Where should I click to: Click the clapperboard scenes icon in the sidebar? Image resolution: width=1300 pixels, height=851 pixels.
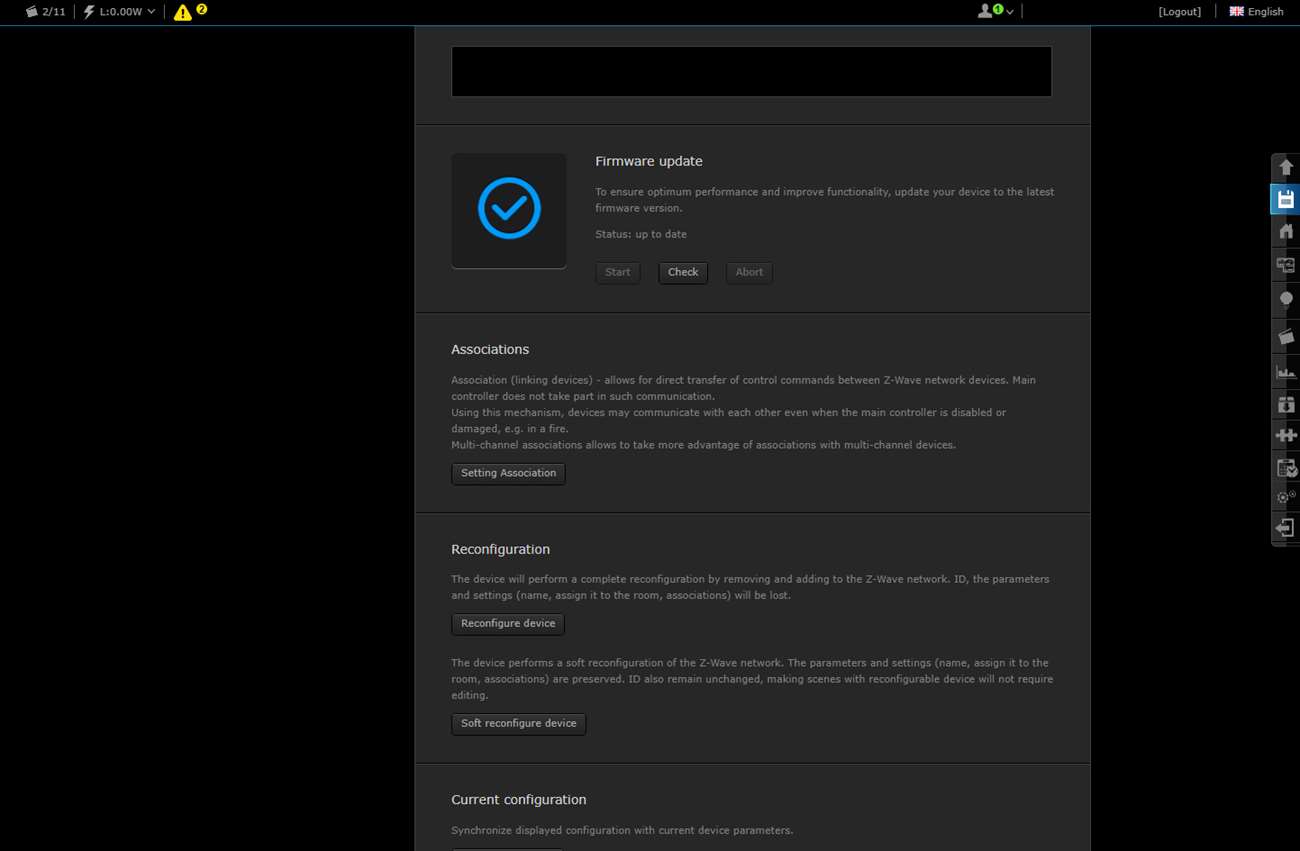click(1286, 337)
